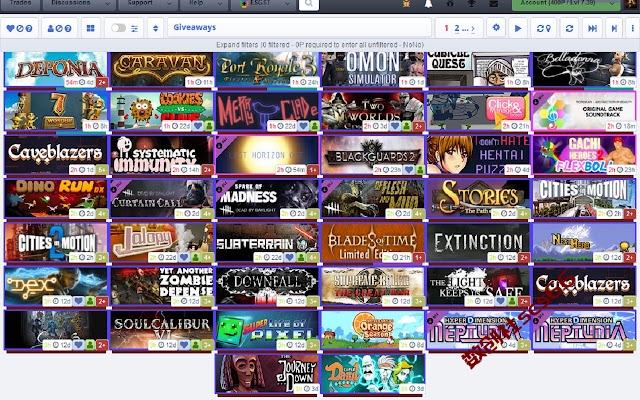Click the heart icon in the filter toolbar
The image size is (640, 400).
tap(10, 28)
